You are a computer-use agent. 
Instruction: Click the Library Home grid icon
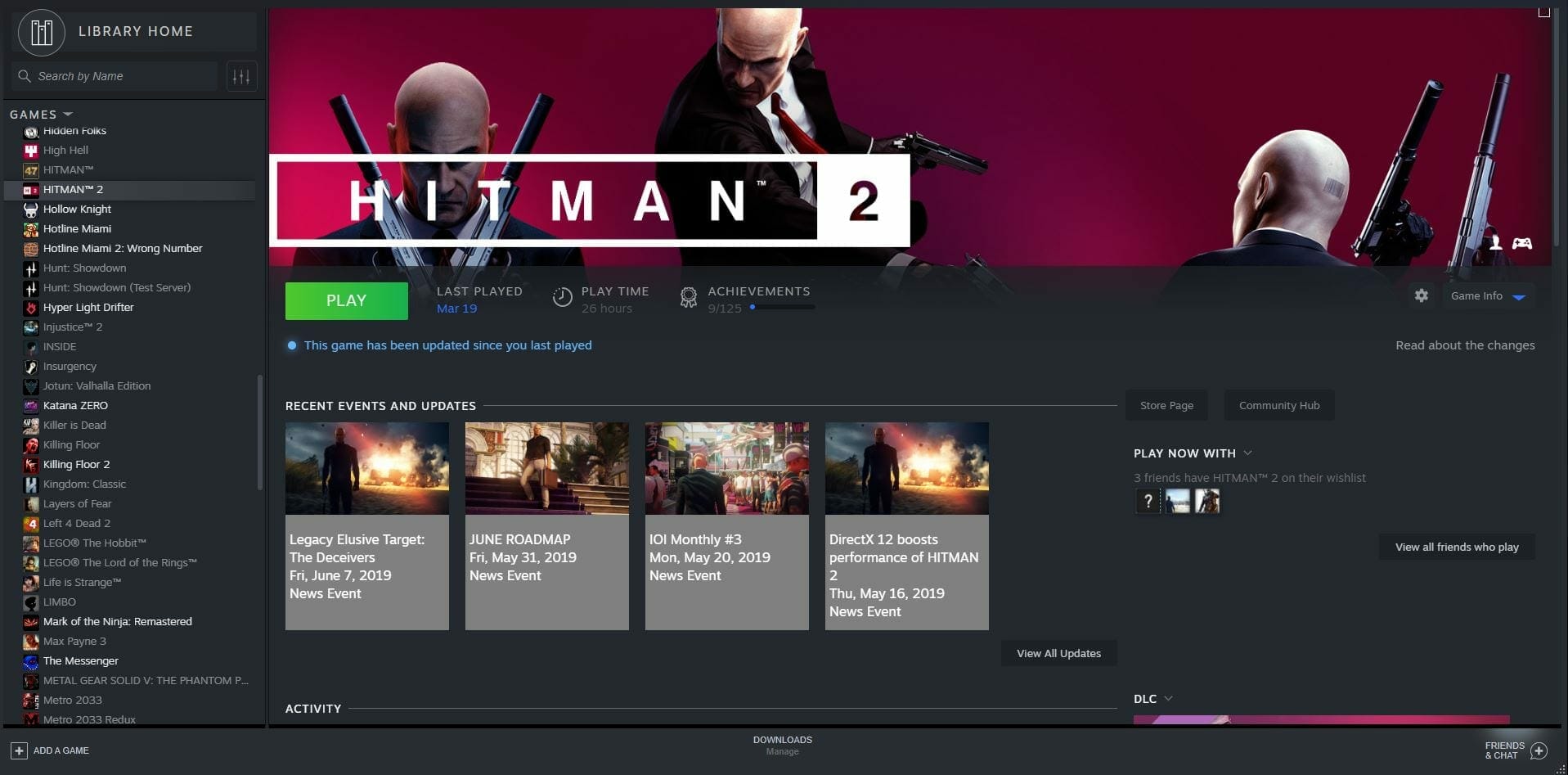(x=41, y=33)
